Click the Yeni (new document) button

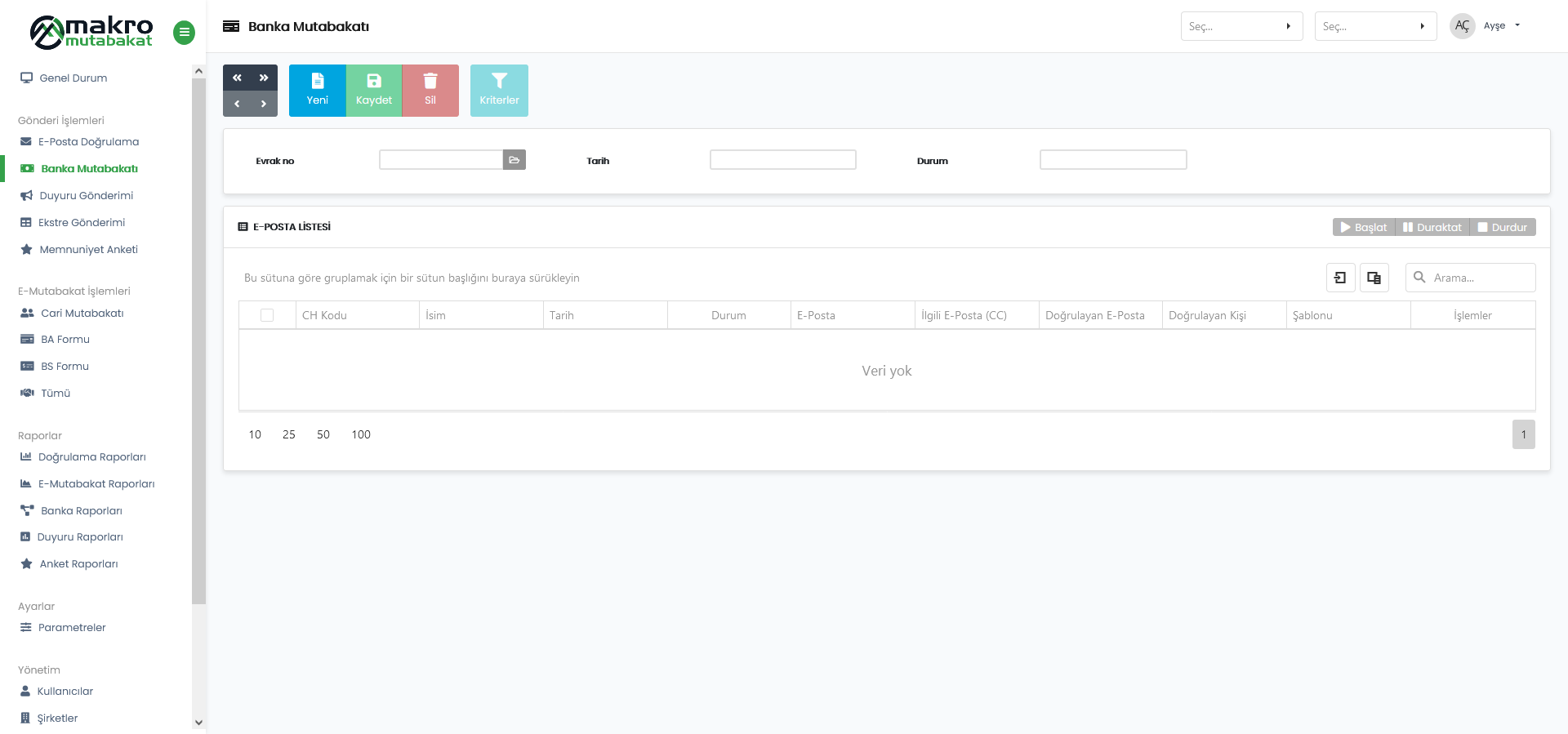[x=317, y=90]
